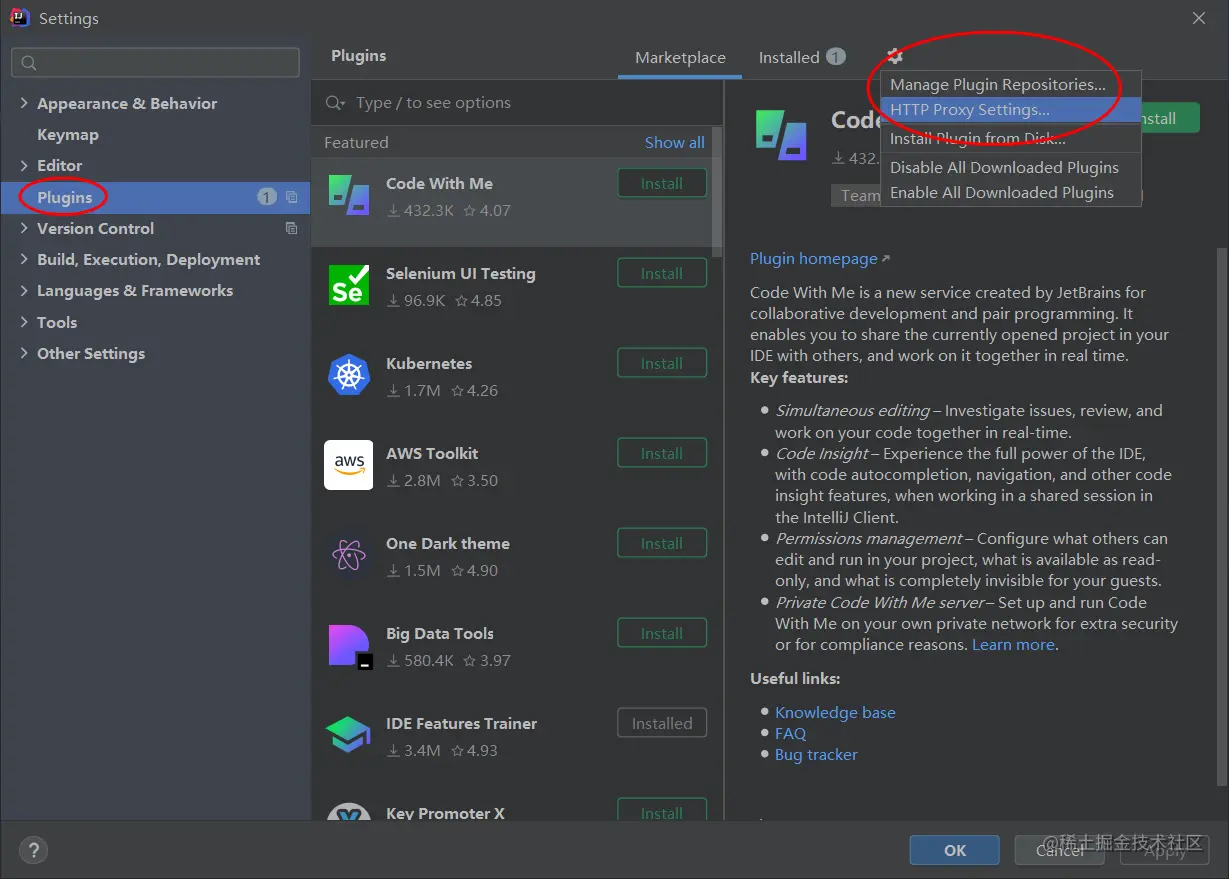
Task: Expand Build, Execution, Deployment section
Action: [25, 260]
